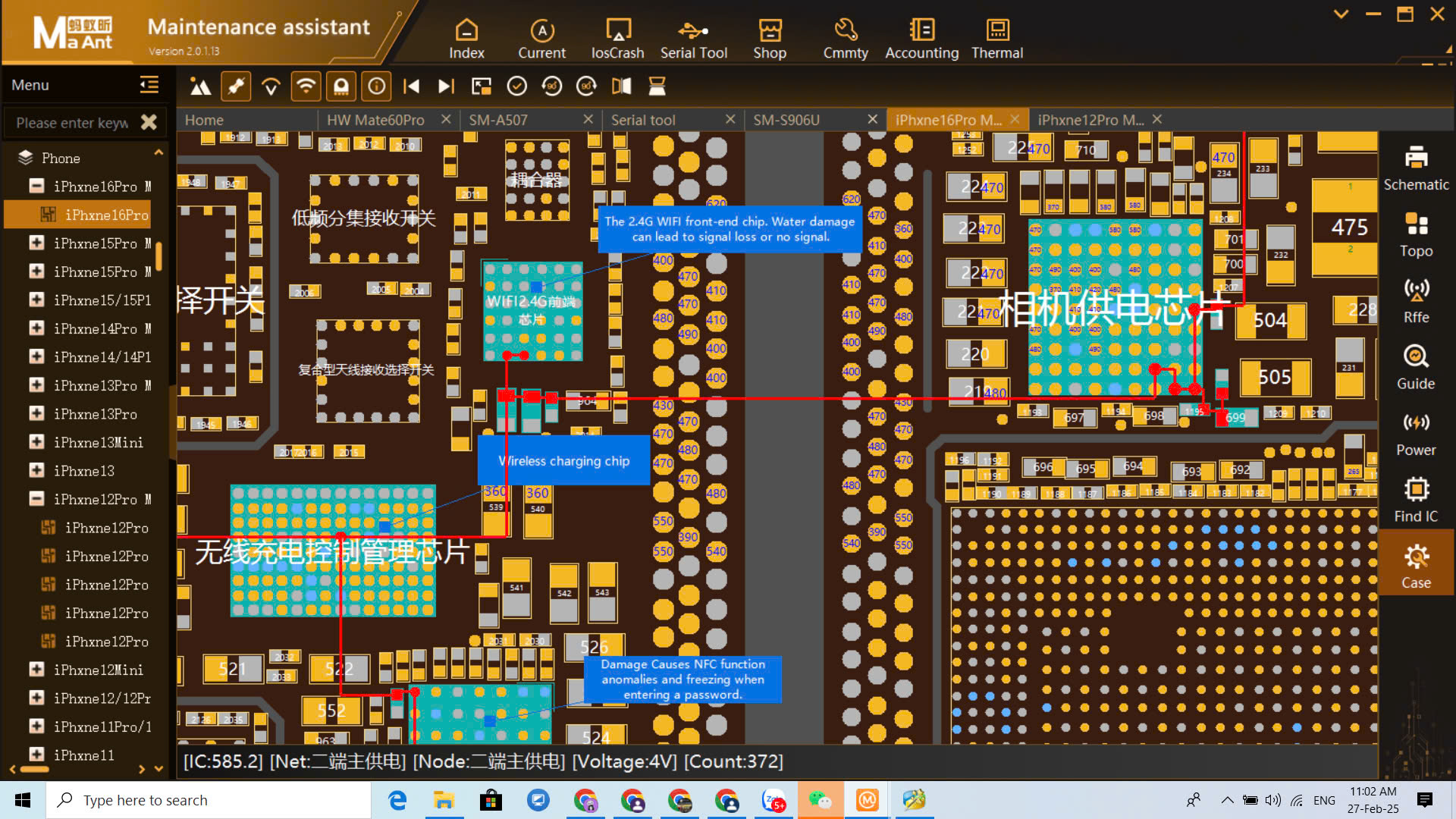Screen dimensions: 1456x819
Task: Toggle the info annotations button
Action: click(x=376, y=86)
